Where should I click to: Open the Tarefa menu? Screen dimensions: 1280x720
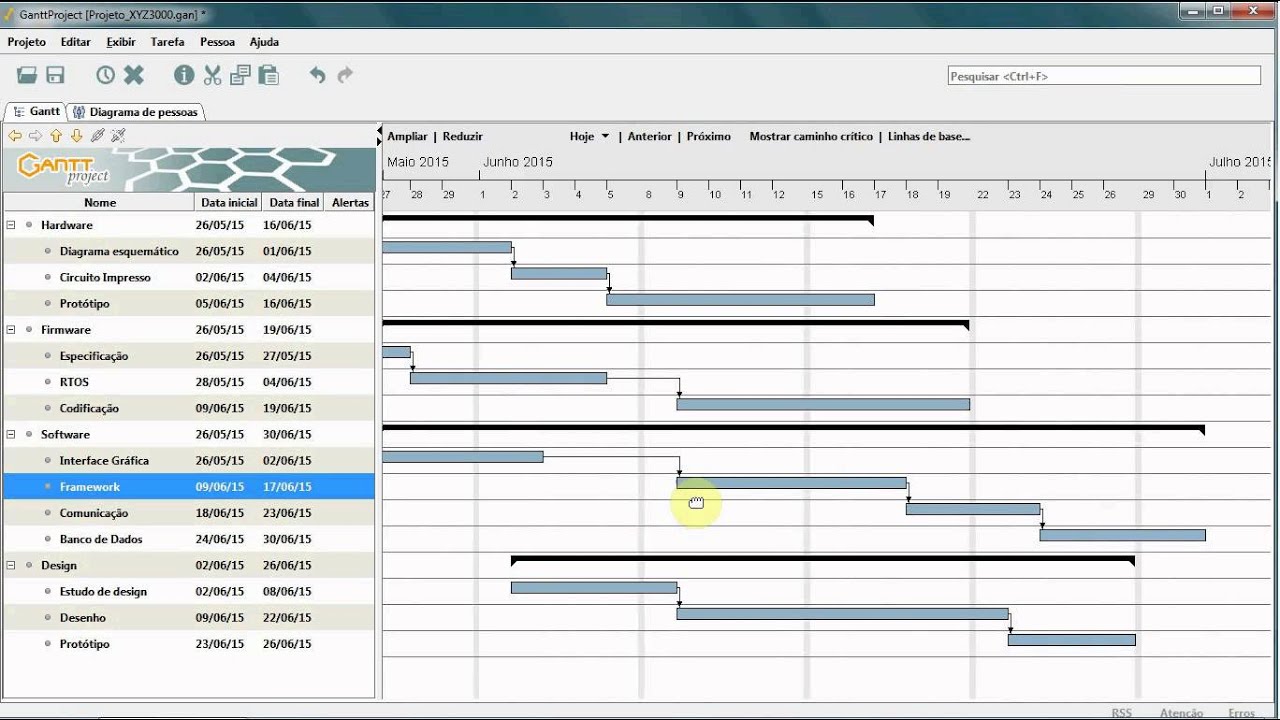click(x=168, y=42)
